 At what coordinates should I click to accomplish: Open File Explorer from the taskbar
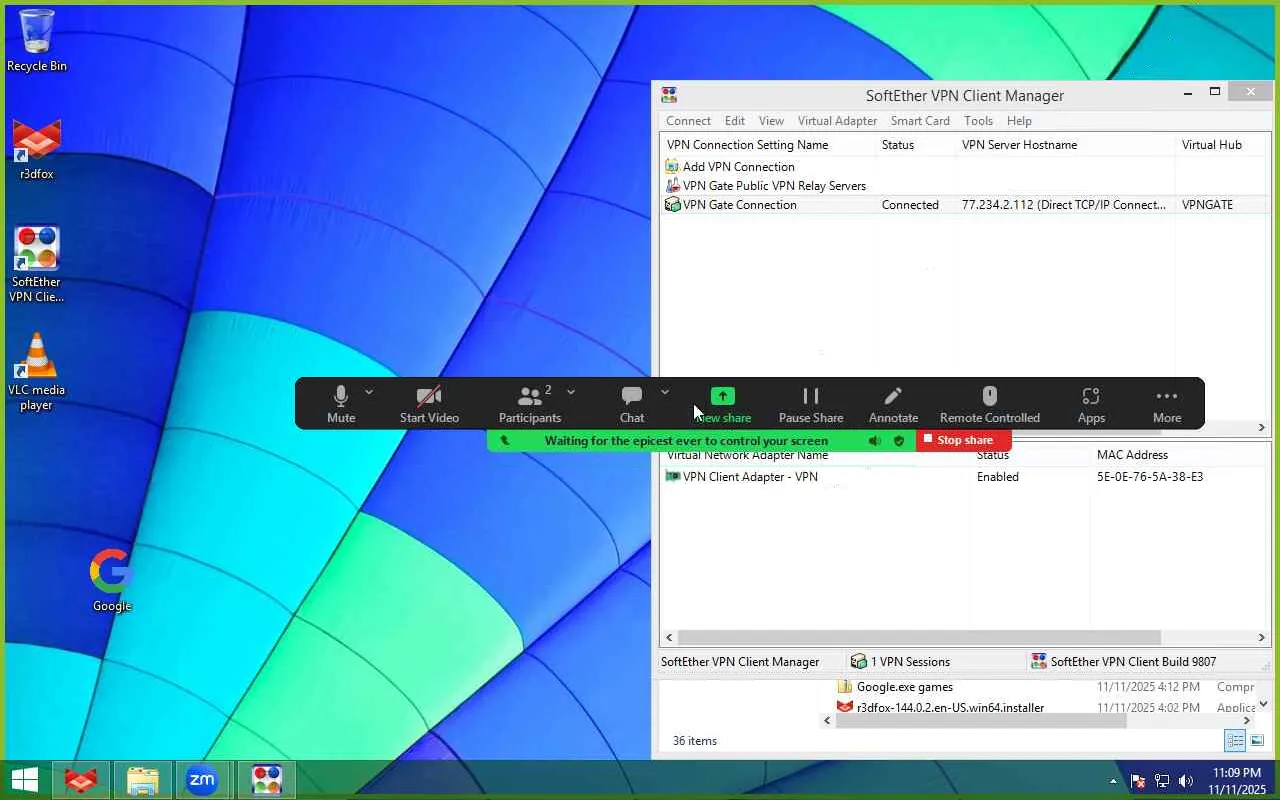(x=142, y=780)
